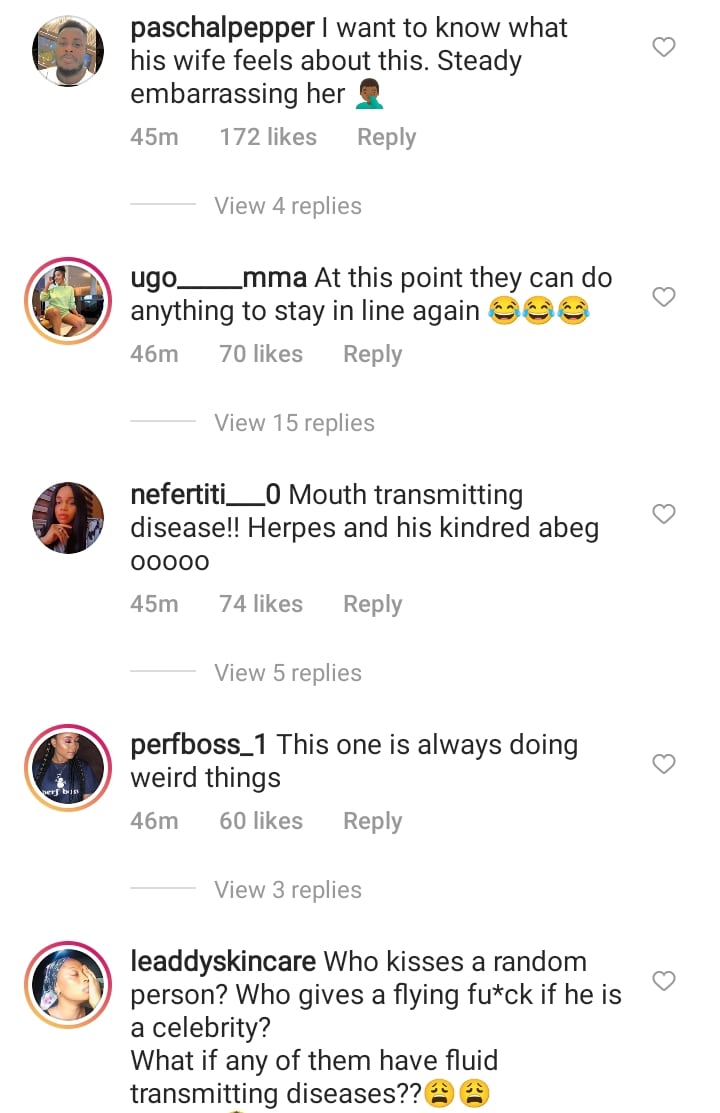The image size is (720, 1113).
Task: Like leaddyskincare's comment with heart icon
Action: (663, 981)
